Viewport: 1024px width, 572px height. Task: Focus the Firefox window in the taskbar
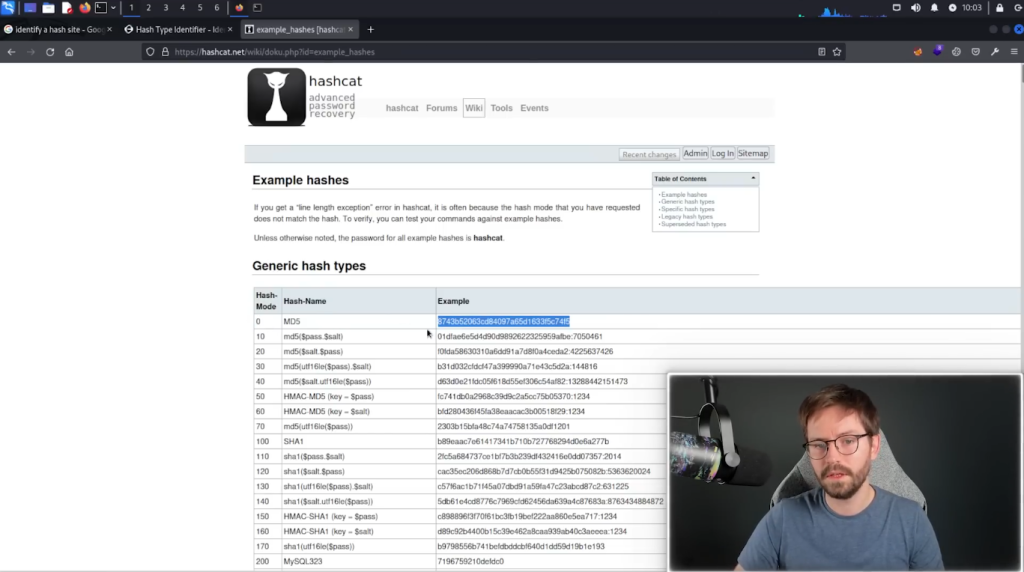[x=239, y=8]
